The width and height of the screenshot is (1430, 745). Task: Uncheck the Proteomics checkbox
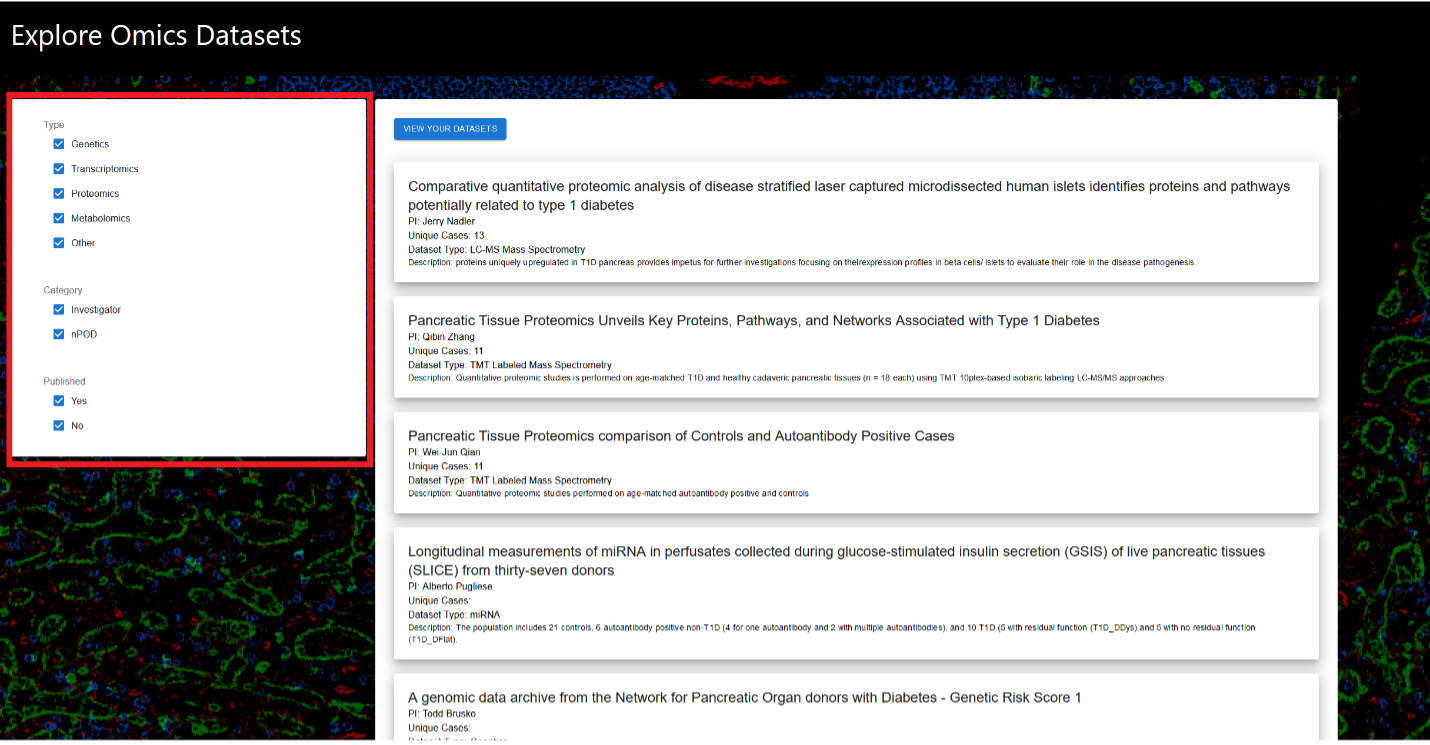(x=59, y=193)
